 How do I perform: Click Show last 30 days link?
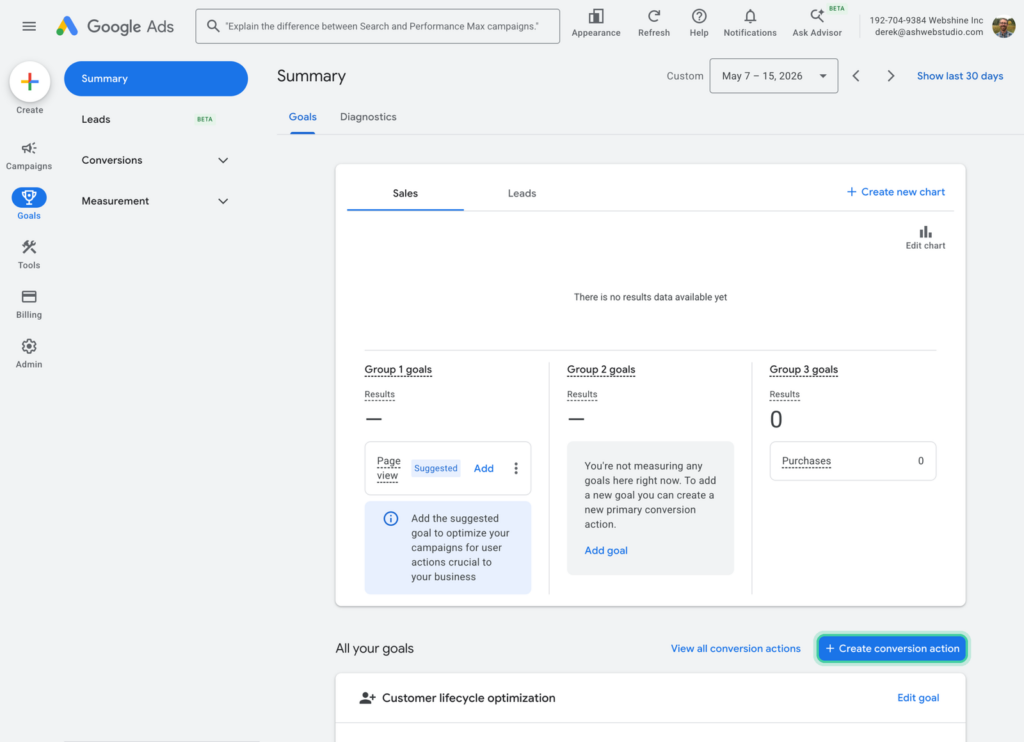point(960,76)
